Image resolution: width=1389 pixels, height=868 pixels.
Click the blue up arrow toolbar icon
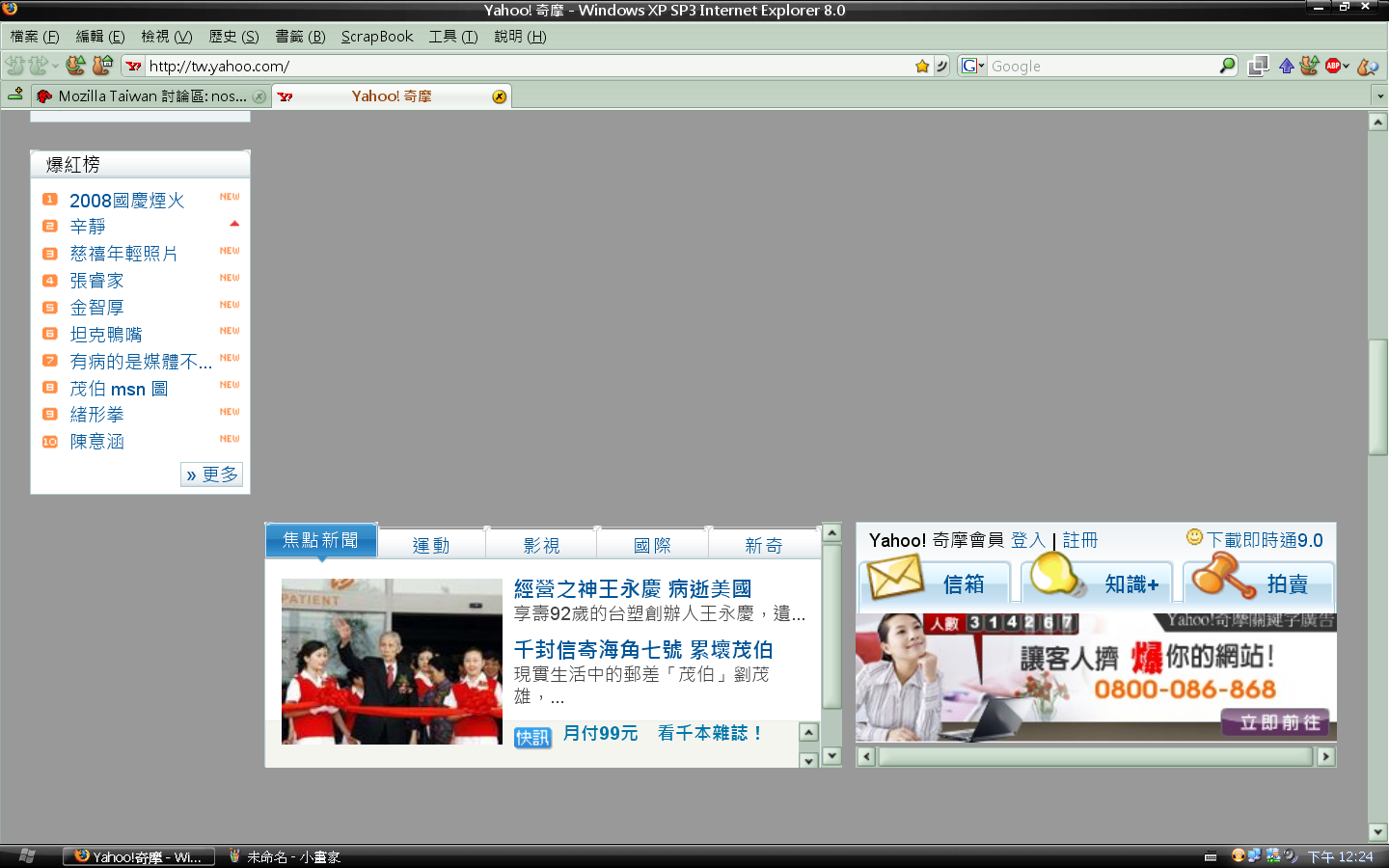tap(1286, 67)
